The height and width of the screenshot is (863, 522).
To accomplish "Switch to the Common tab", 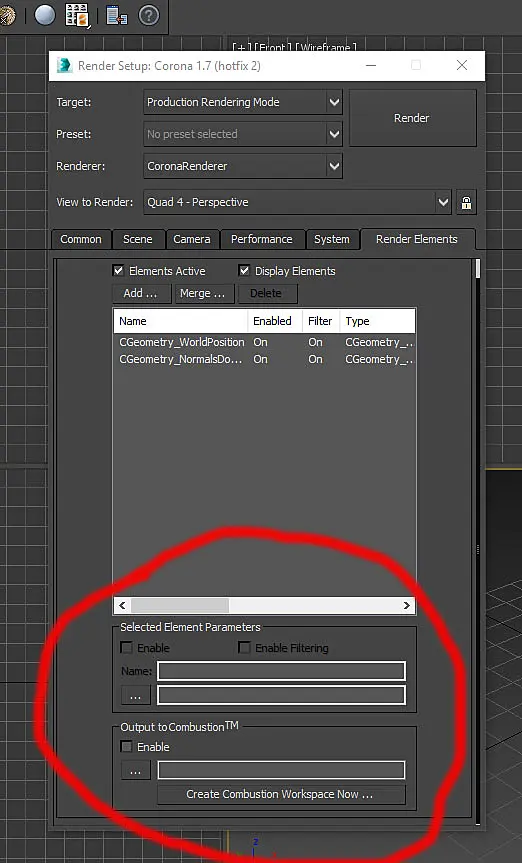I will pos(81,239).
